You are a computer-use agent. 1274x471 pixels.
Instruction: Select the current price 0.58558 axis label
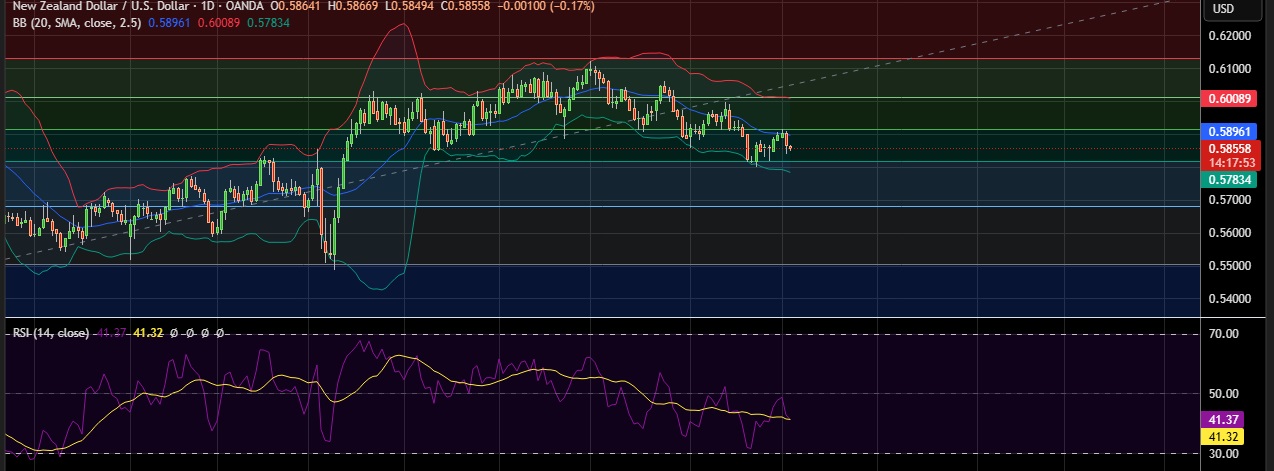click(x=1230, y=148)
